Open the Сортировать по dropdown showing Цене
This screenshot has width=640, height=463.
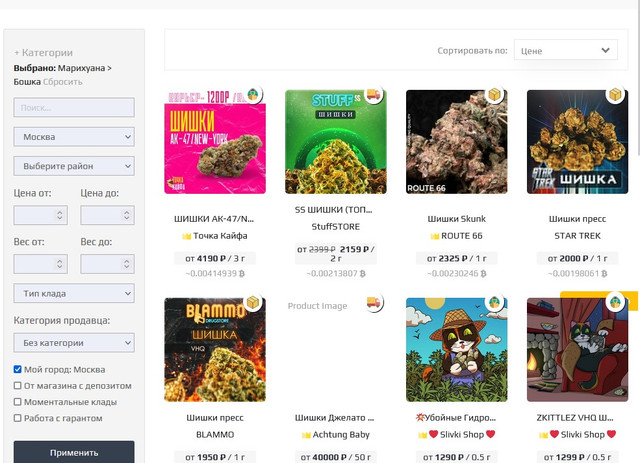pos(566,50)
